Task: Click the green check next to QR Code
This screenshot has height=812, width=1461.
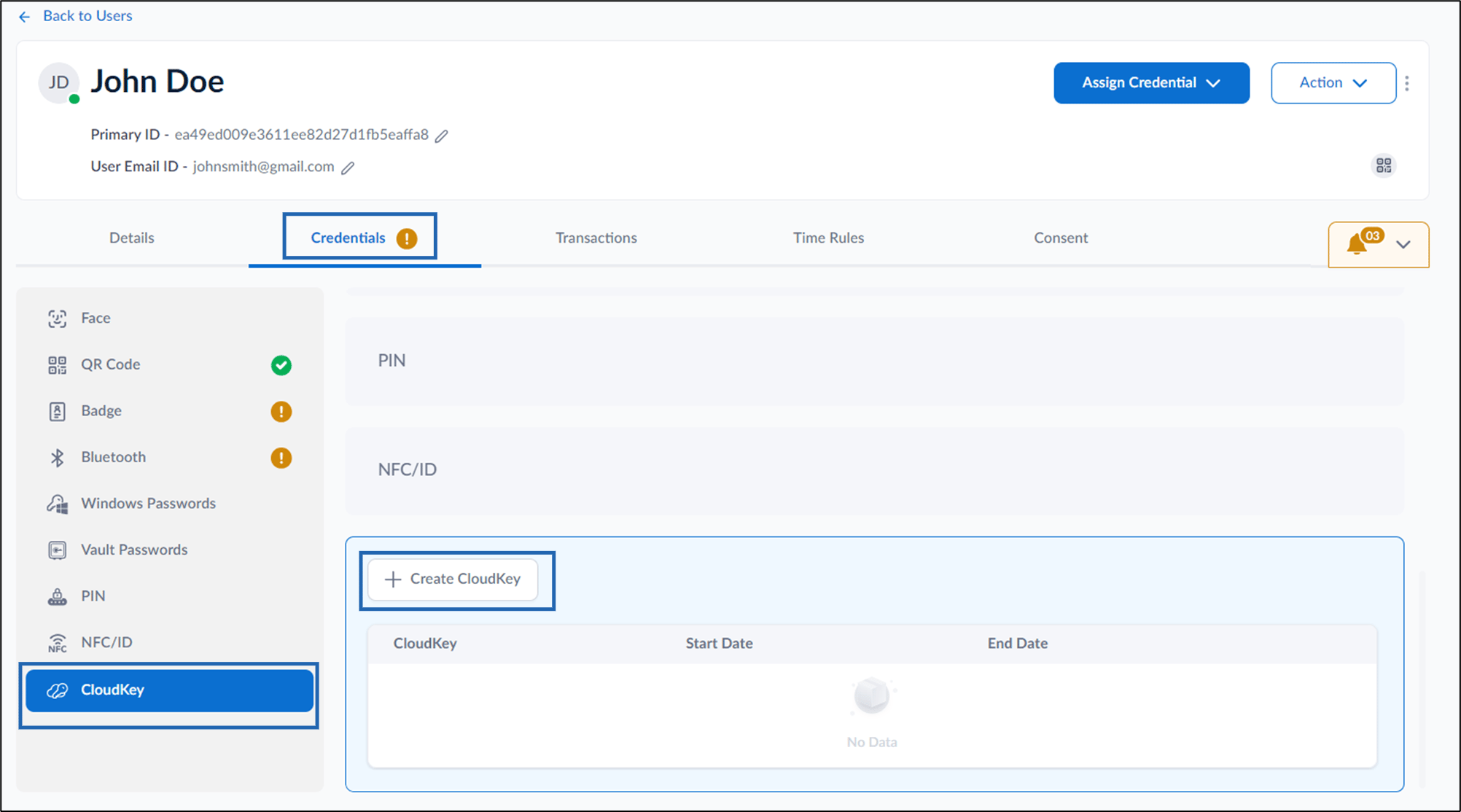Action: click(281, 365)
